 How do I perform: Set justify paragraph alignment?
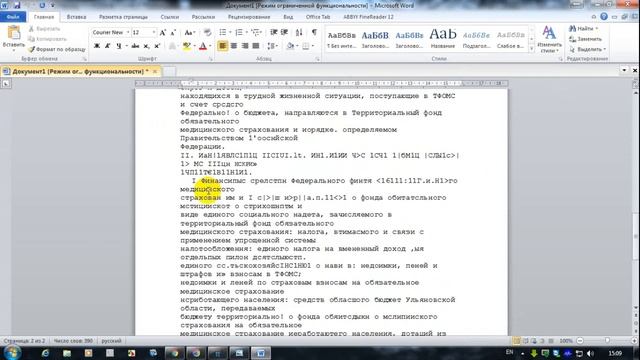tap(256, 46)
